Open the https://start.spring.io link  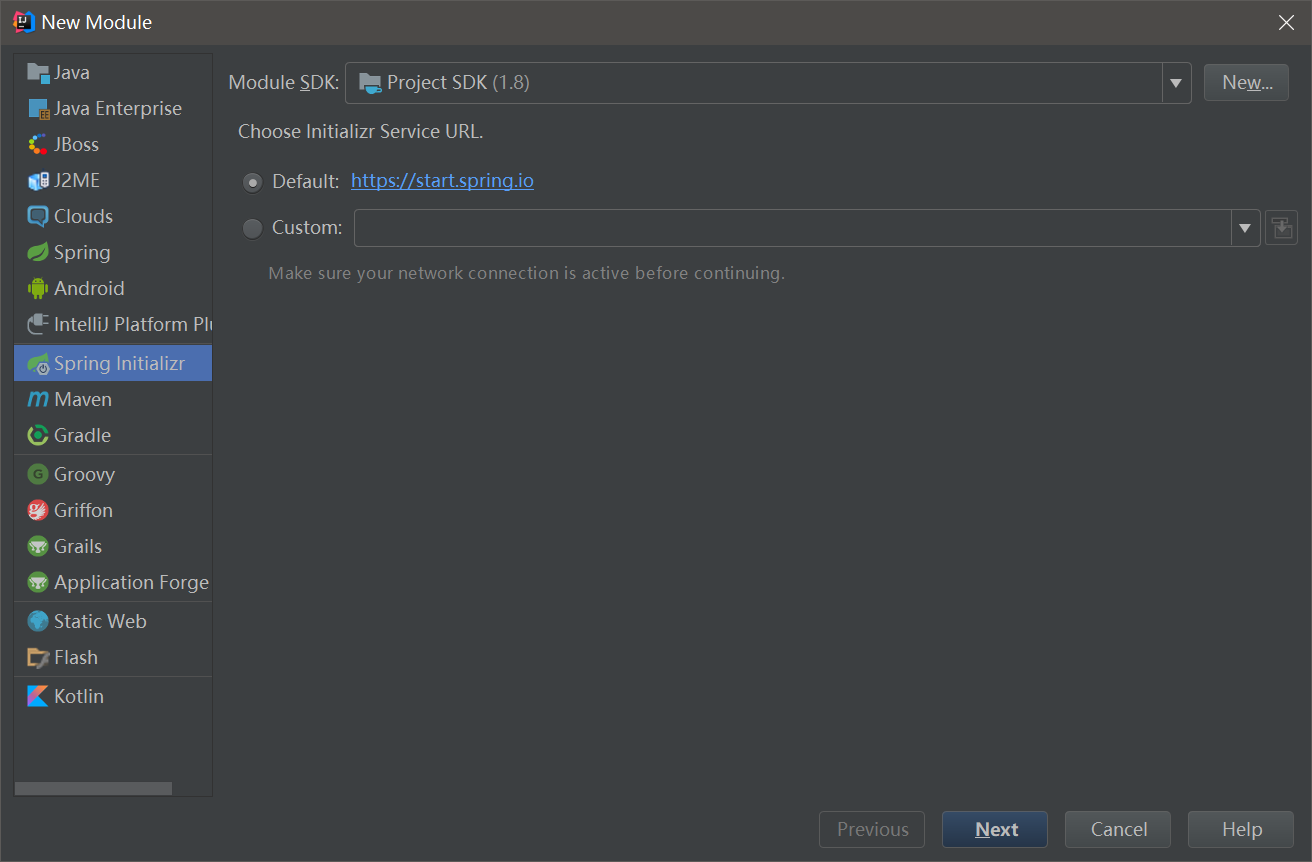click(x=442, y=181)
